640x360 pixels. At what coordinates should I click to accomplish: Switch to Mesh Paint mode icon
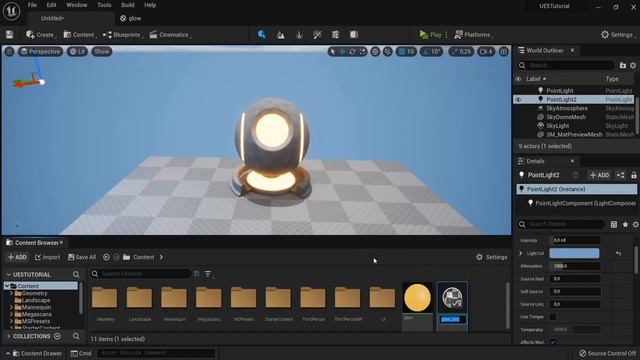(x=317, y=35)
